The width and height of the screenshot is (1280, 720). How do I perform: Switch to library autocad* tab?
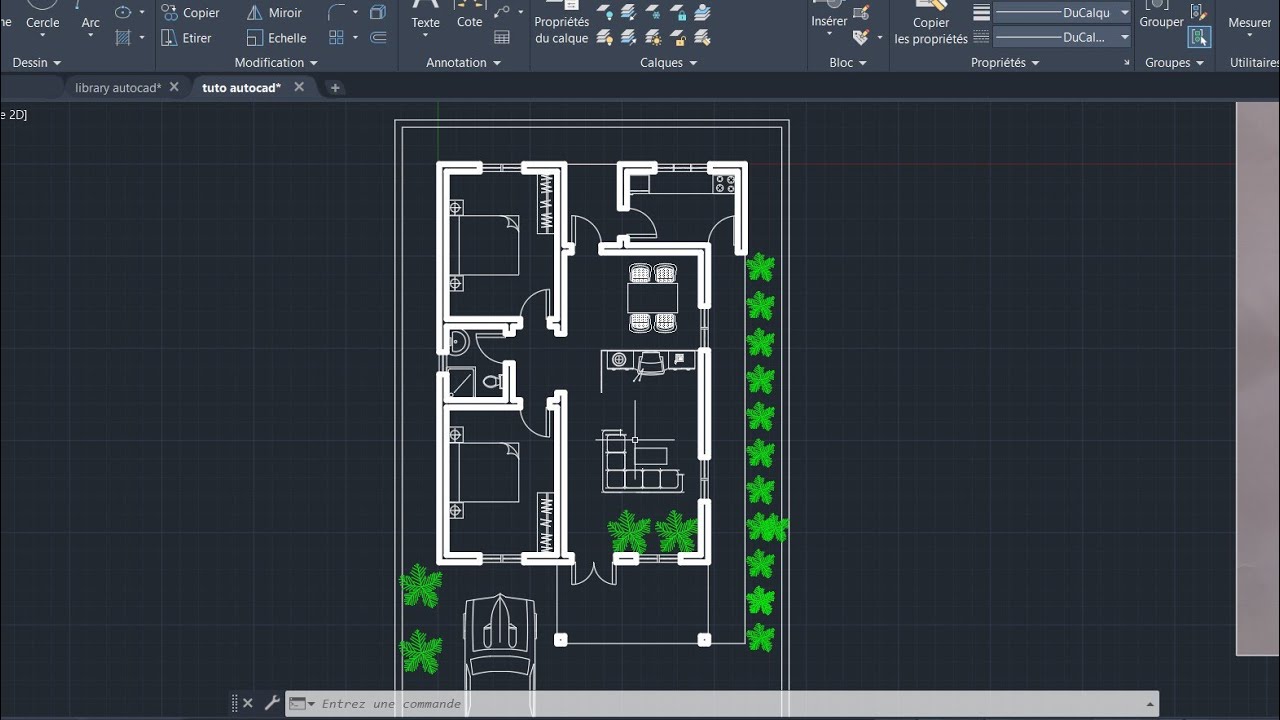pos(118,88)
